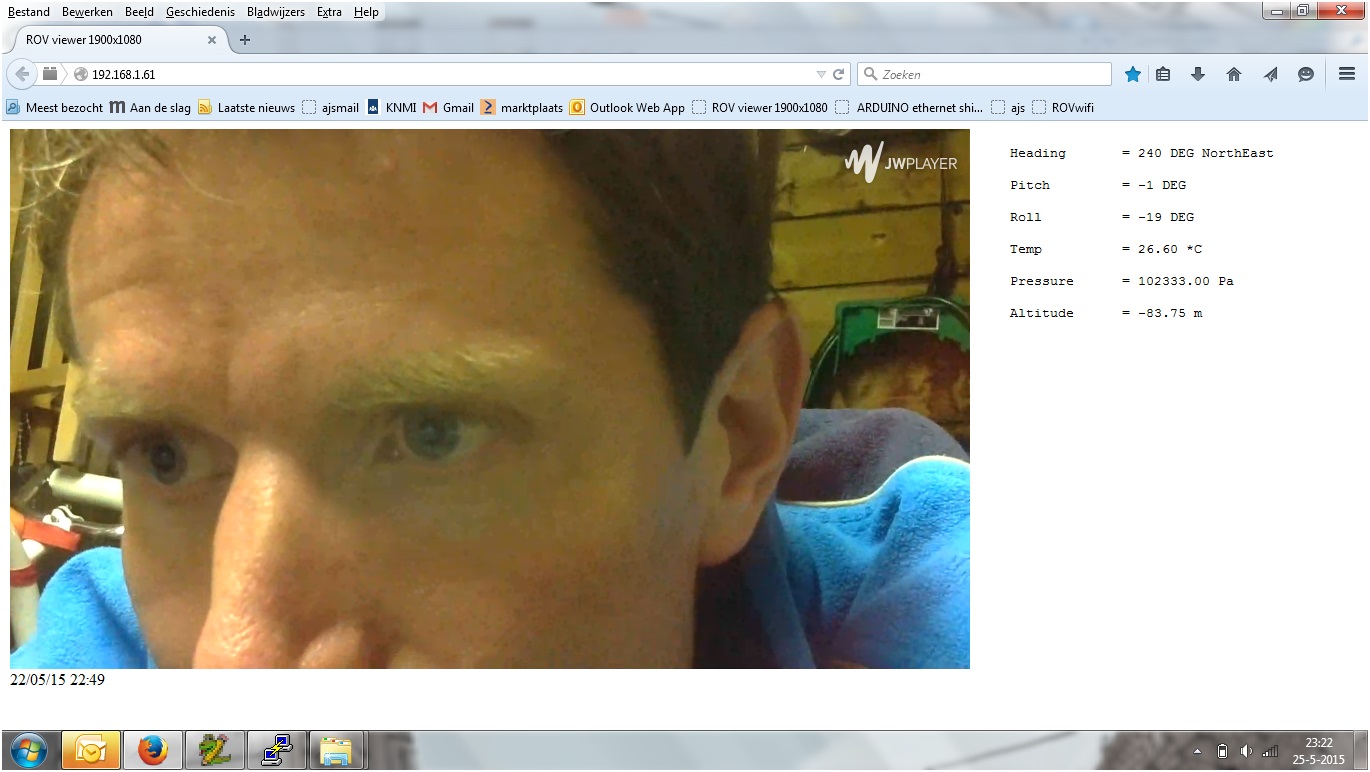
Task: Open the network signal tray icon
Action: [1270, 751]
